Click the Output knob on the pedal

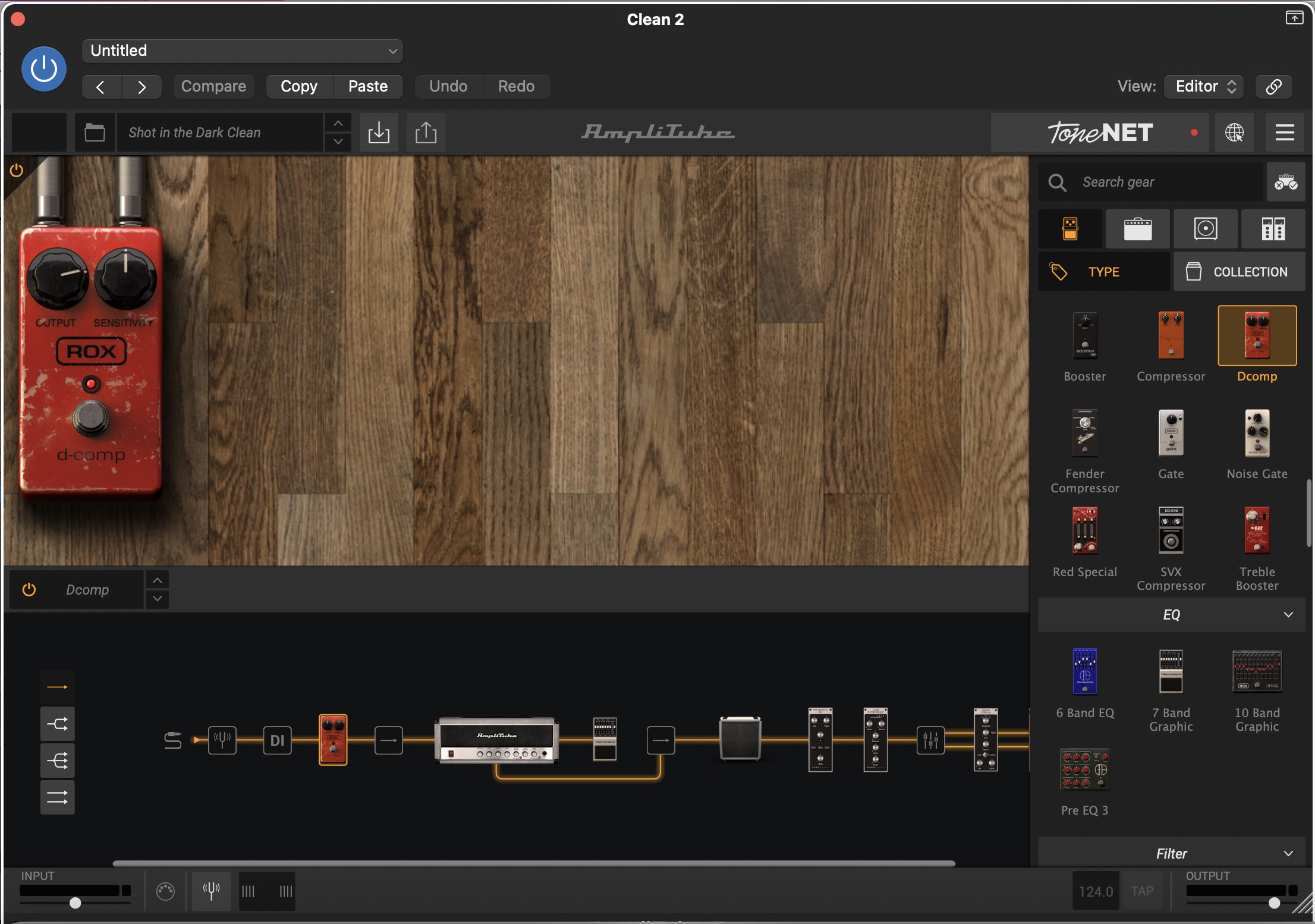coord(58,278)
